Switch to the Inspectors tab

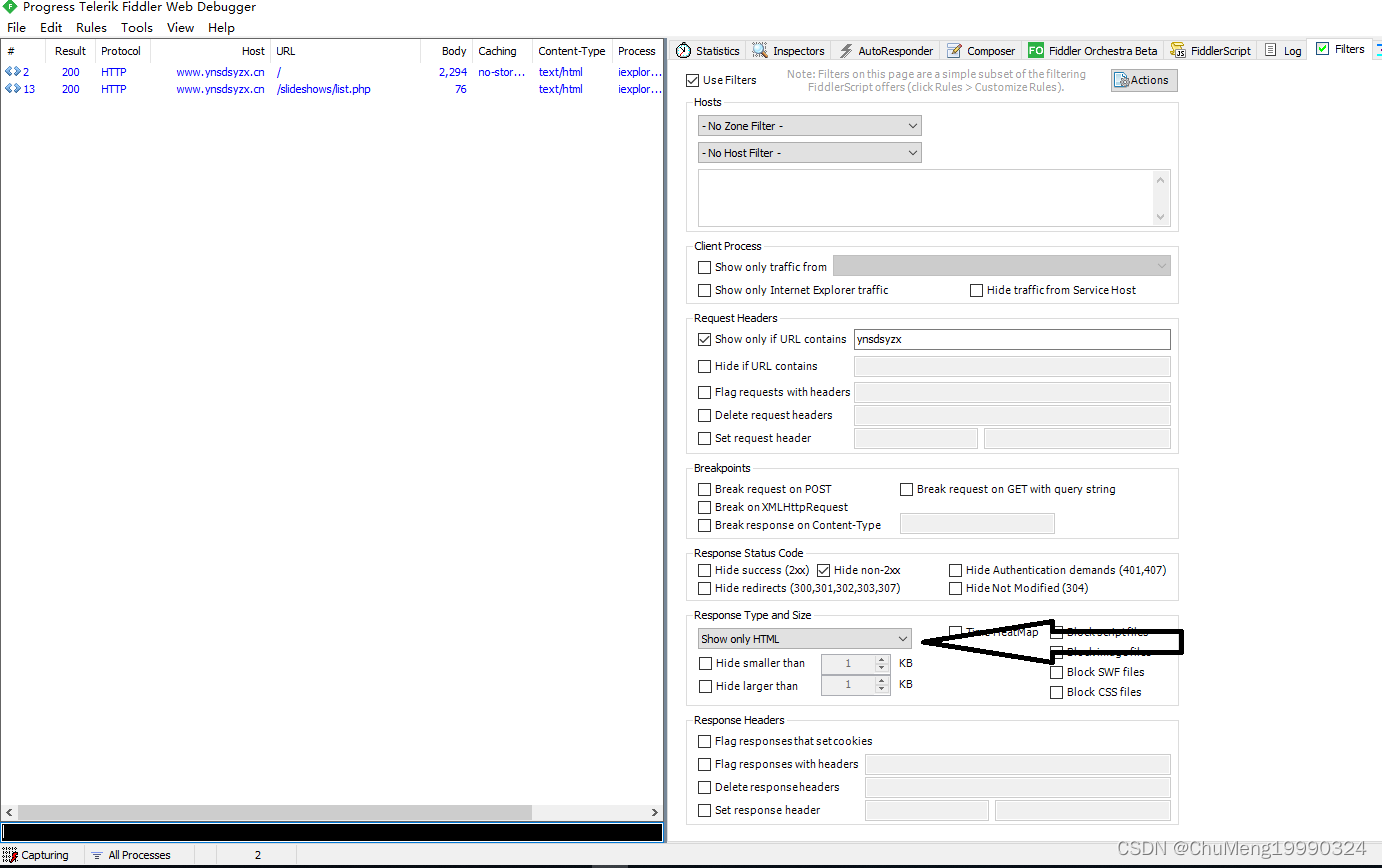coord(789,51)
